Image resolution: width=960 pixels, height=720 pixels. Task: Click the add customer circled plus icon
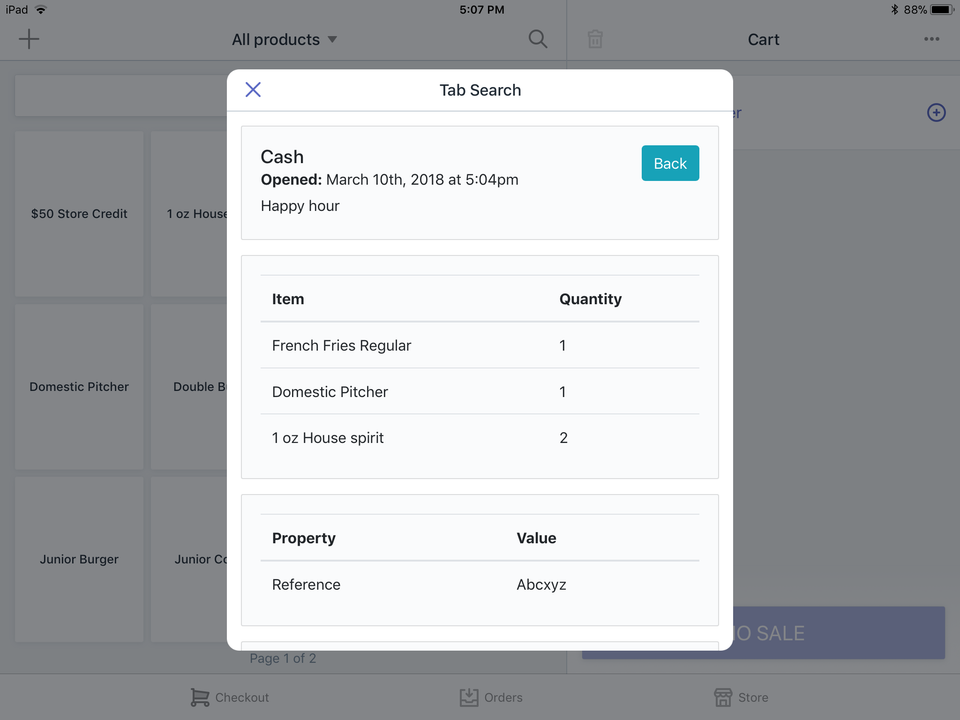coord(936,113)
